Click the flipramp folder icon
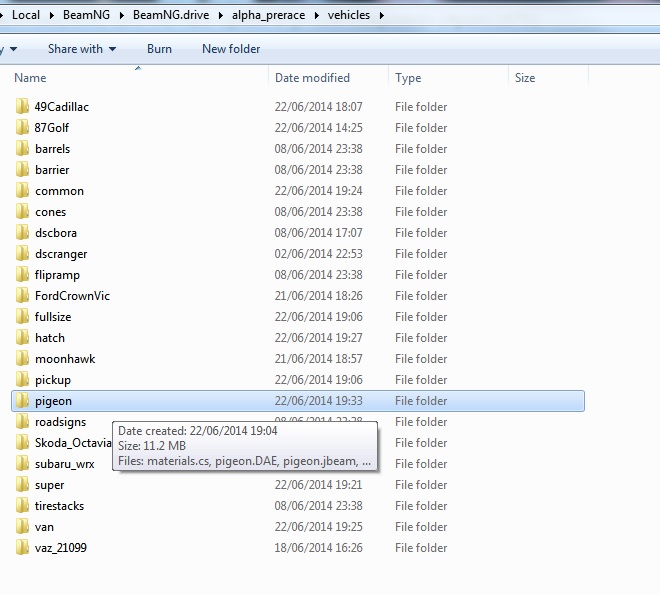660x595 pixels. [22, 275]
